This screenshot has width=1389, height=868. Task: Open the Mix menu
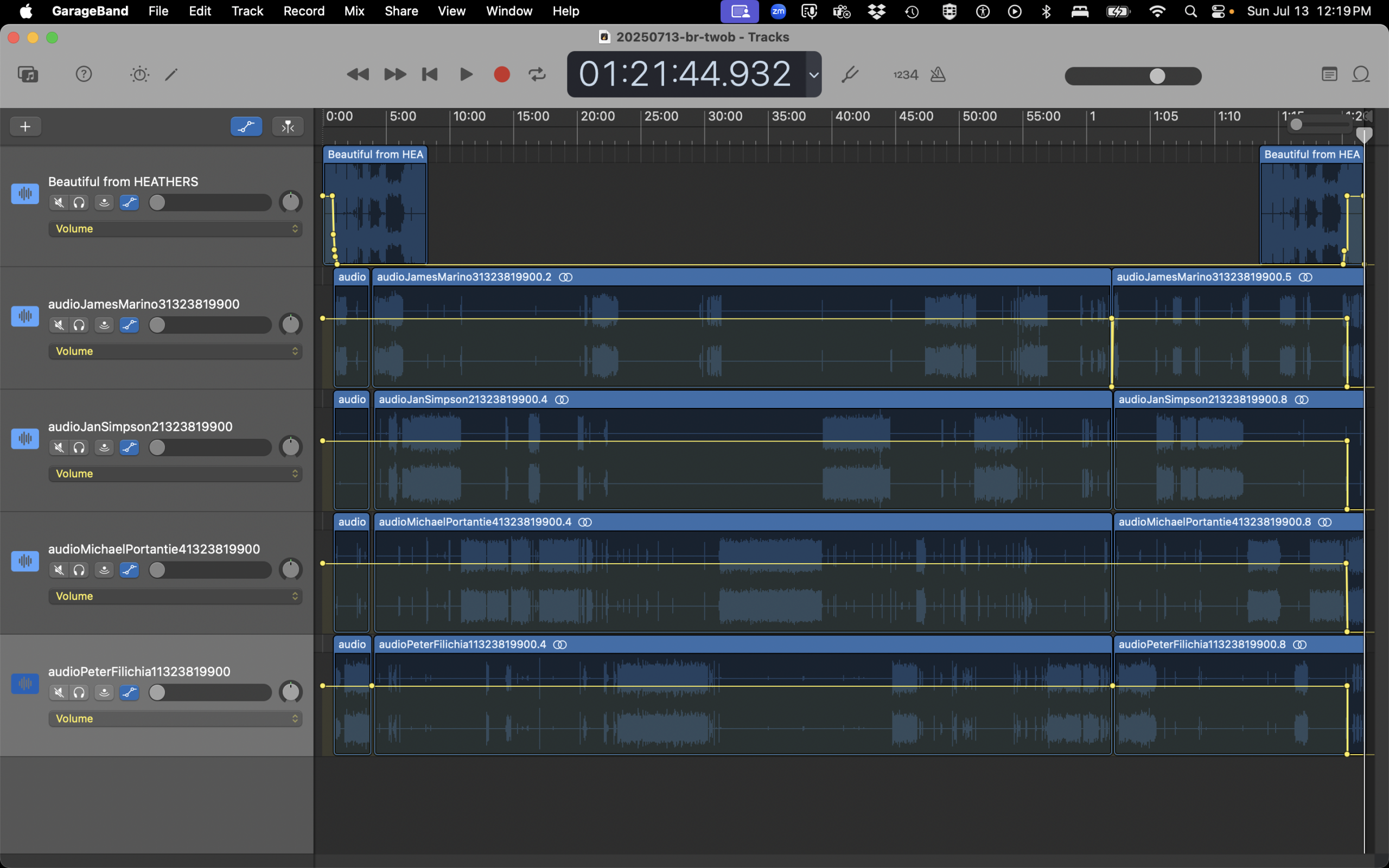[354, 11]
